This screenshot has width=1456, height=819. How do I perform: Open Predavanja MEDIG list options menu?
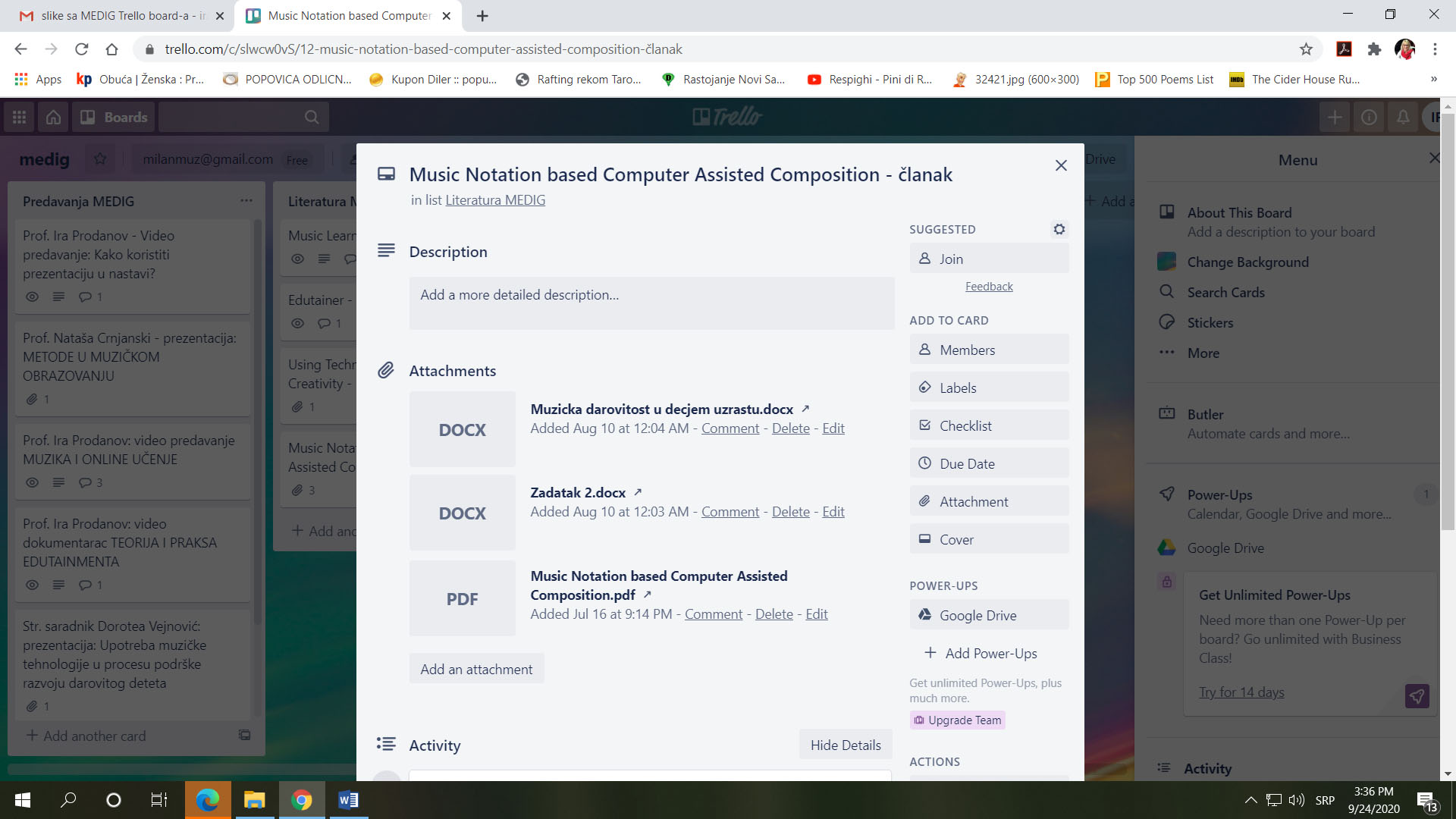(x=246, y=201)
